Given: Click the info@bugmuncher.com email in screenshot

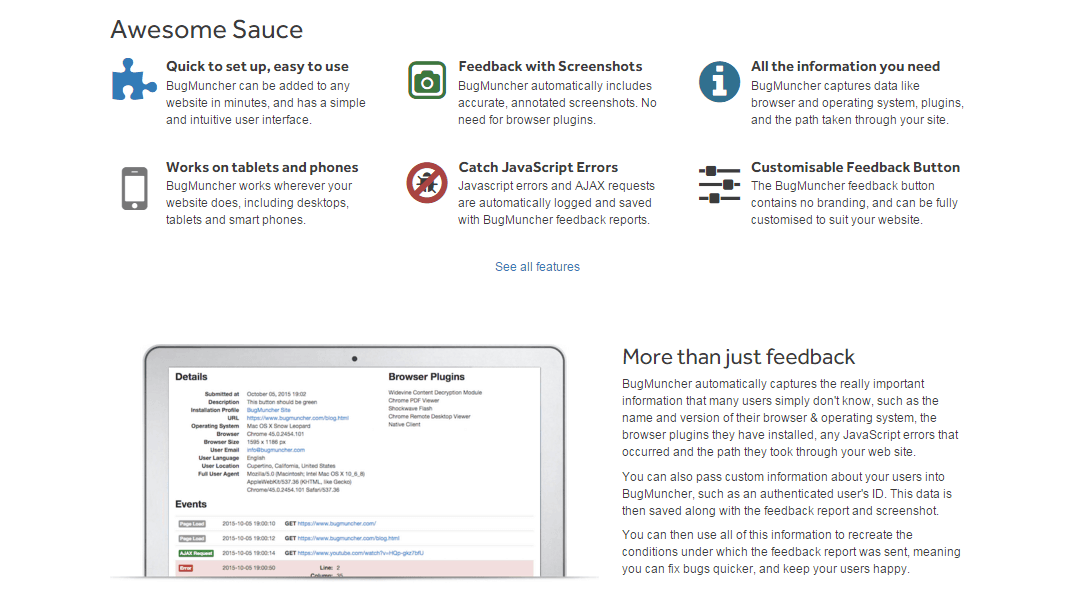Looking at the screenshot, I should coord(276,450).
